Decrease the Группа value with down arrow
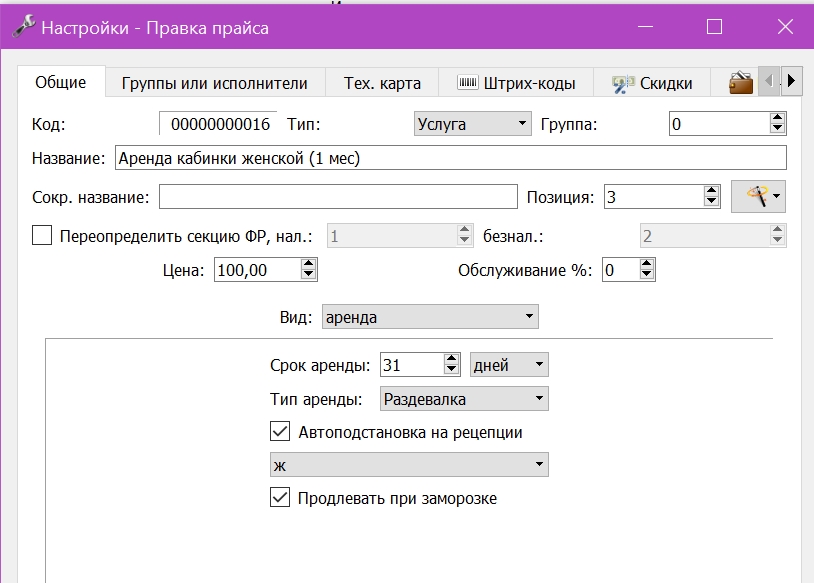Viewport: 814px width, 583px height. click(777, 129)
